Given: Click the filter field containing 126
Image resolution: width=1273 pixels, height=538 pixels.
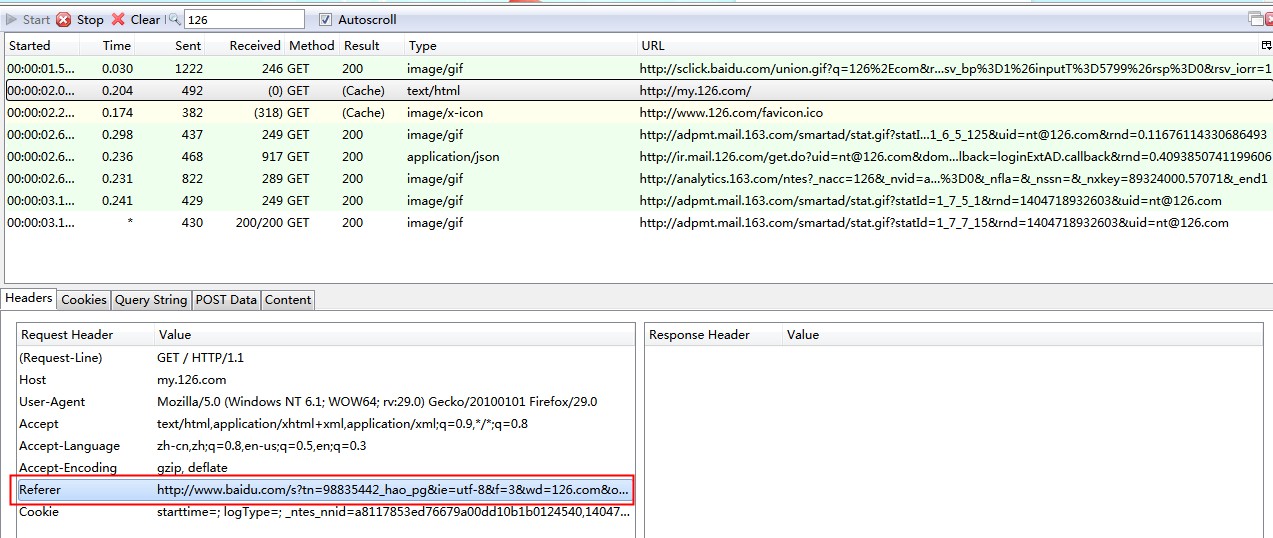Looking at the screenshot, I should tap(243, 19).
